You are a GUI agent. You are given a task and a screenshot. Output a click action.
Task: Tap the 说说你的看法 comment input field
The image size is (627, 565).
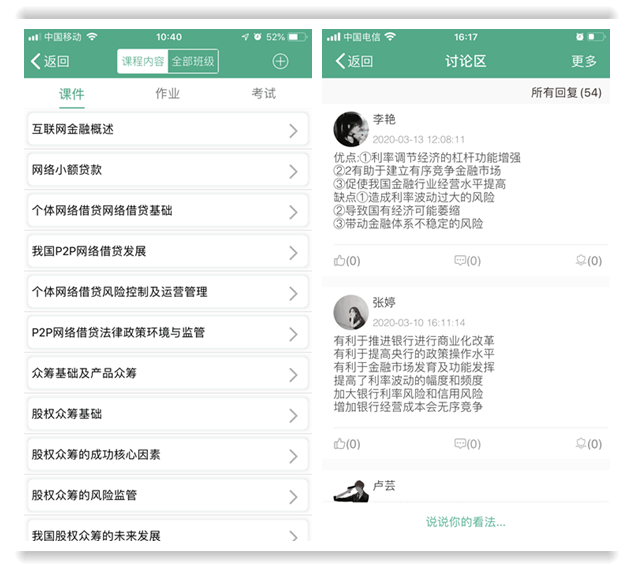[465, 521]
